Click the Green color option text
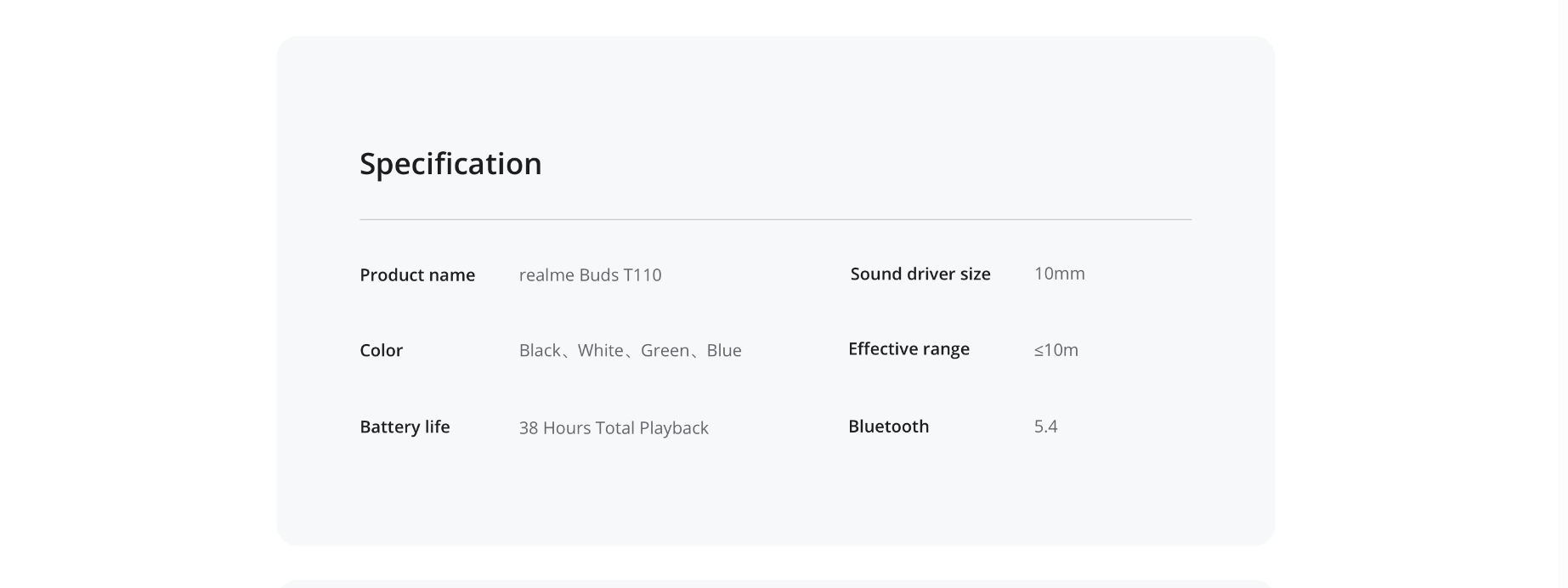Image resolution: width=1568 pixels, height=588 pixels. [665, 351]
